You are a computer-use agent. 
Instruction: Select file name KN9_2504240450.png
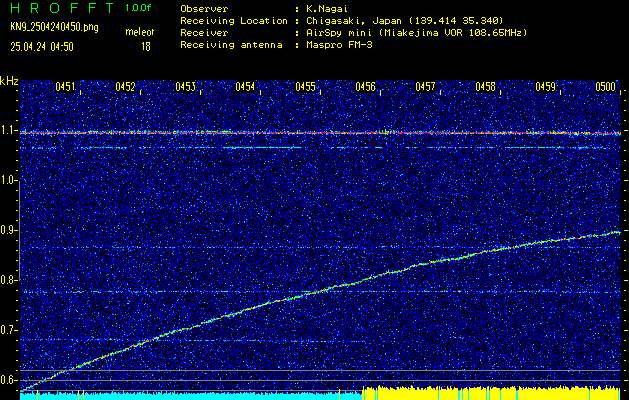tap(54, 28)
